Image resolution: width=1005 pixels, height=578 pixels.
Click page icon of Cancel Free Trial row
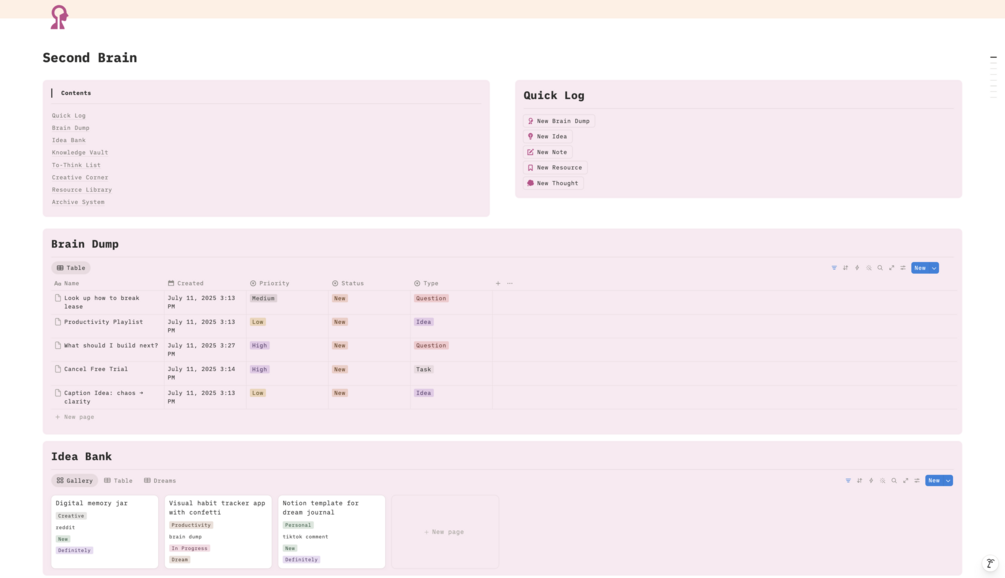point(58,369)
